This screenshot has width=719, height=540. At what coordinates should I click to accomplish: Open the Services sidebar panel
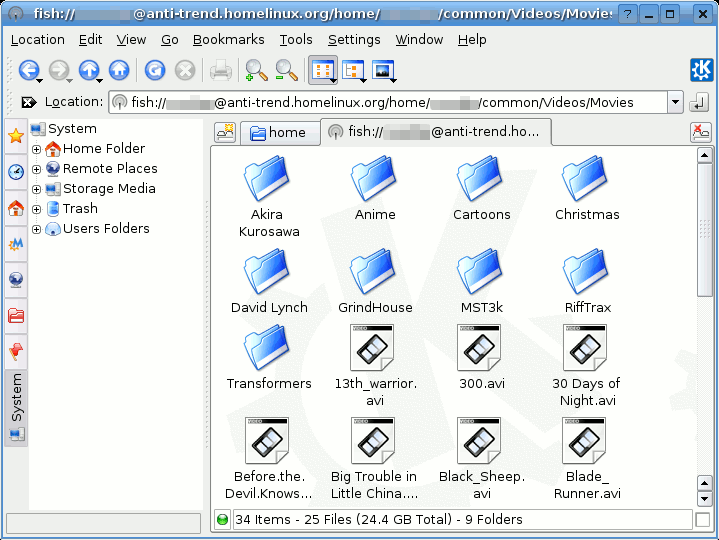pyautogui.click(x=16, y=352)
